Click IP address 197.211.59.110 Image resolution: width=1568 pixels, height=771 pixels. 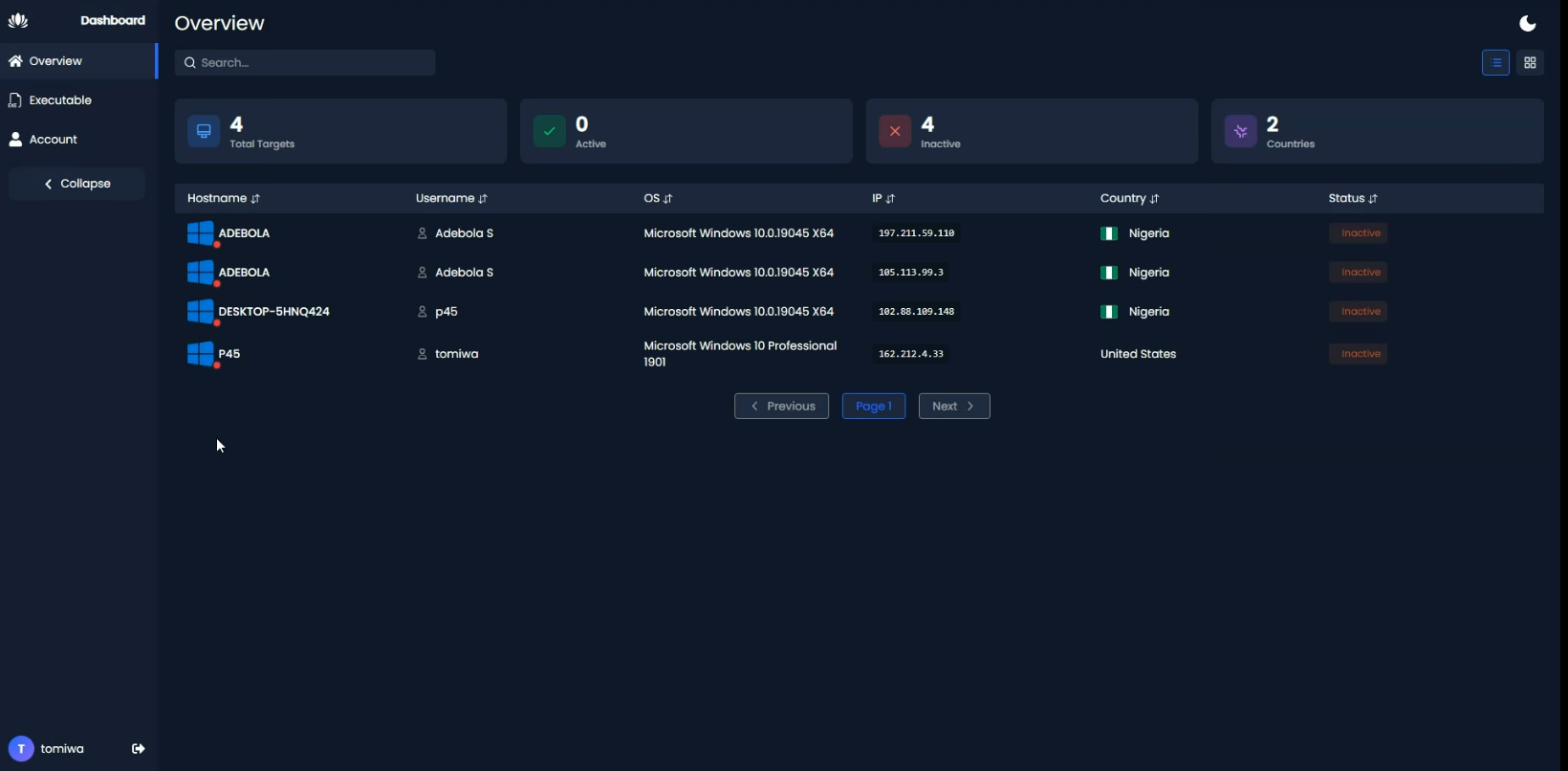[916, 233]
